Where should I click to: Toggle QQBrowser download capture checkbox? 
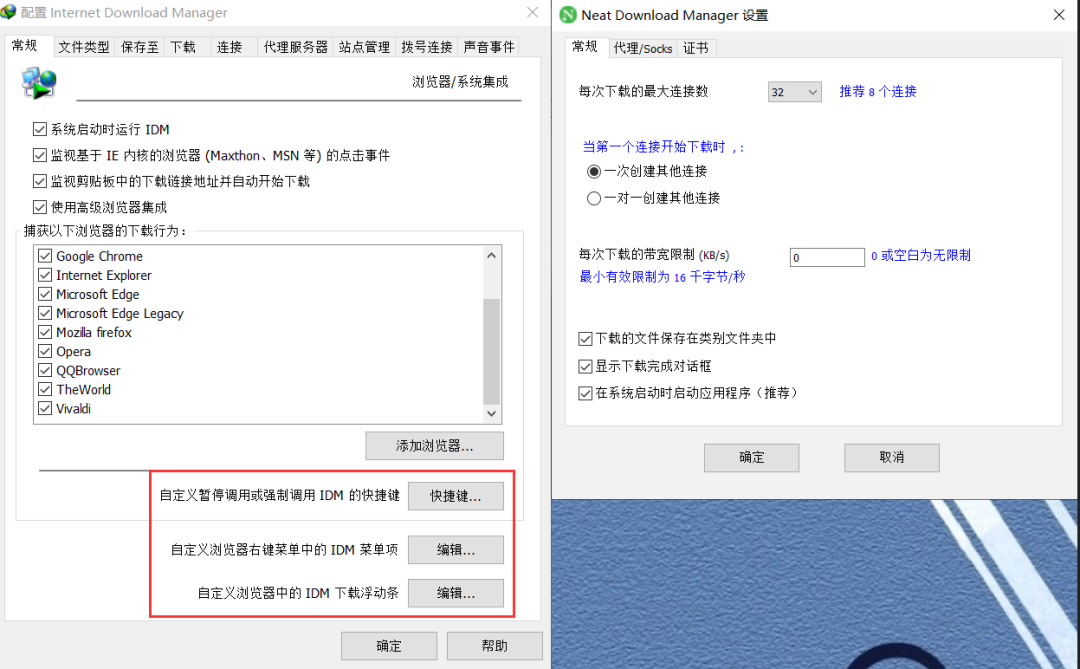tap(44, 370)
